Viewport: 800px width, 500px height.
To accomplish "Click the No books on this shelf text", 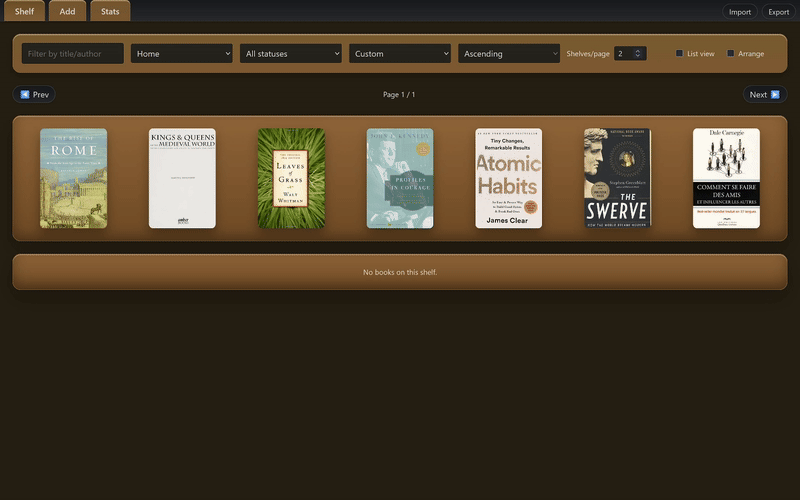I will click(400, 272).
